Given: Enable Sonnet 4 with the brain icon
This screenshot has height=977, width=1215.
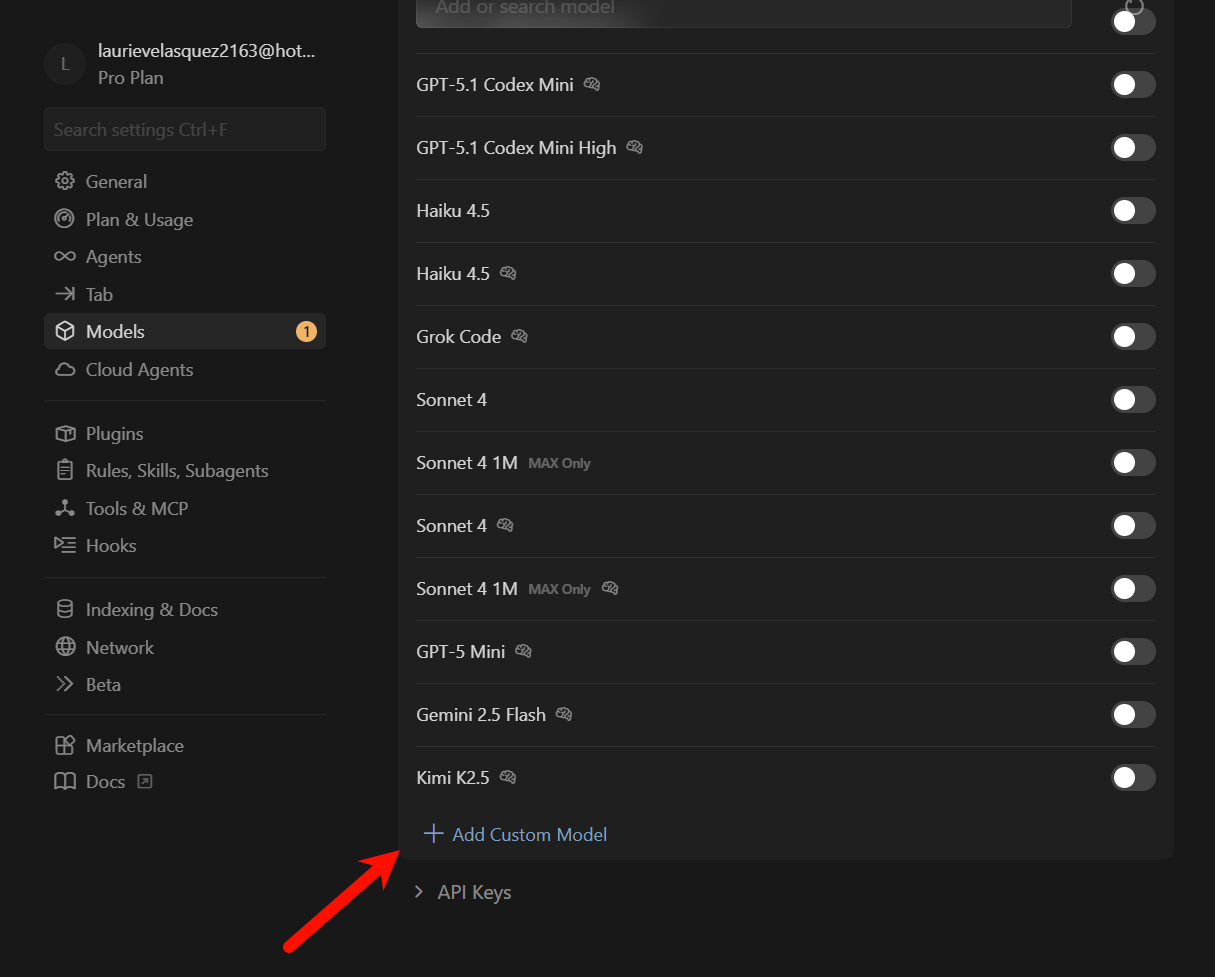Looking at the screenshot, I should click(1133, 526).
